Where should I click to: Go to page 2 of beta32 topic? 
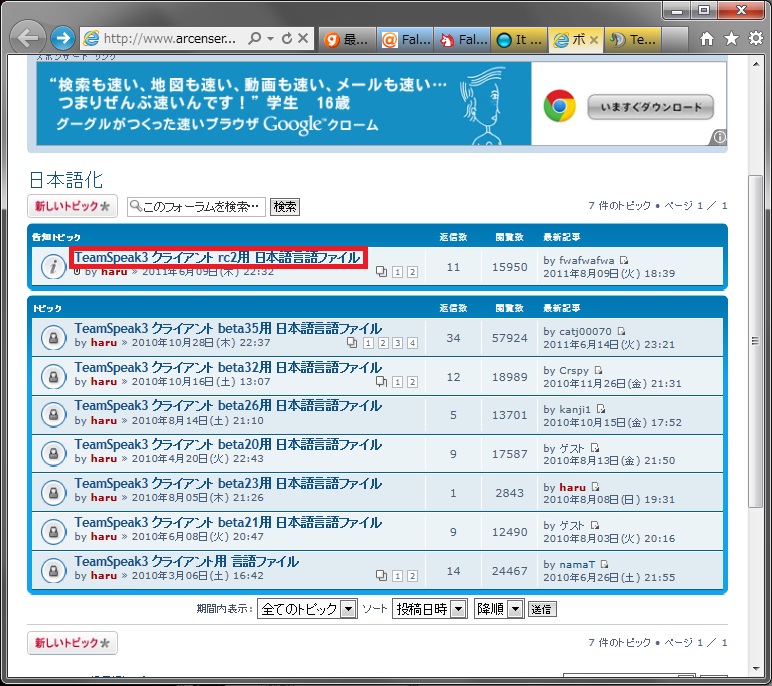(x=413, y=382)
